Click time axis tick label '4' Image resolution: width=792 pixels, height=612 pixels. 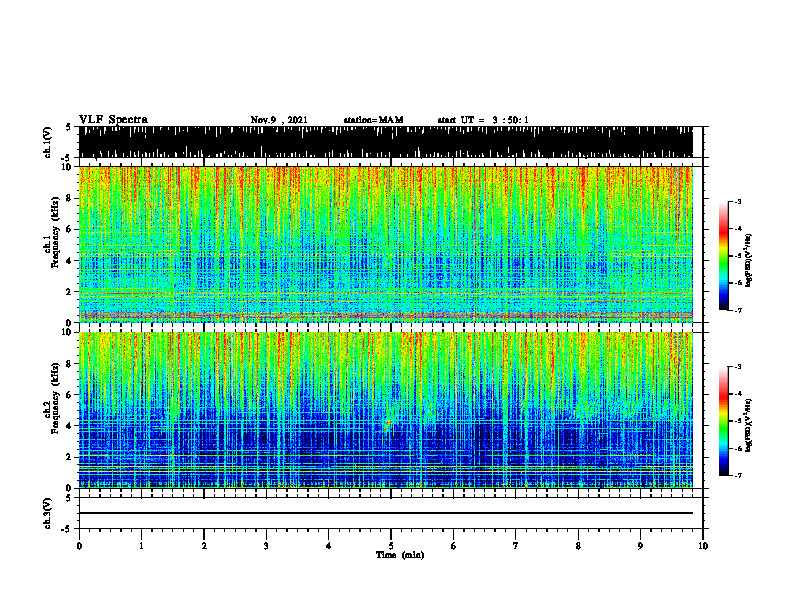pos(329,546)
